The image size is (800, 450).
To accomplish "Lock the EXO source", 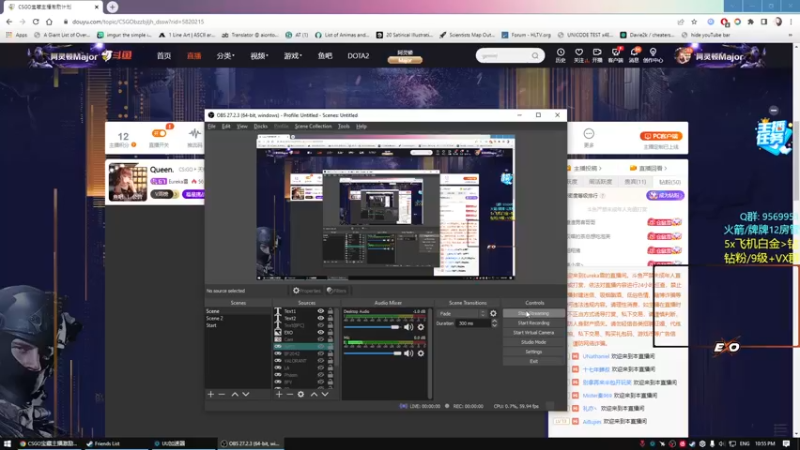I will point(331,333).
